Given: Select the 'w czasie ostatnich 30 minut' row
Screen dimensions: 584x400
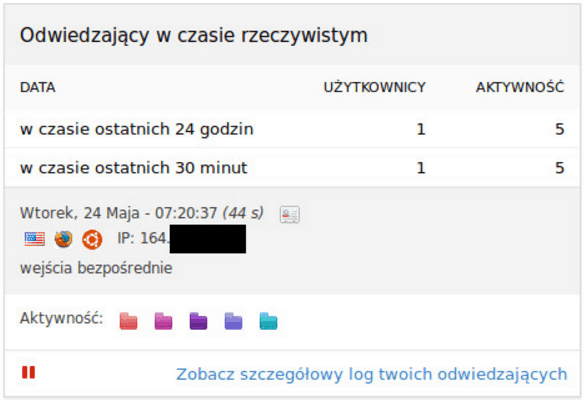Looking at the screenshot, I should pyautogui.click(x=292, y=168).
